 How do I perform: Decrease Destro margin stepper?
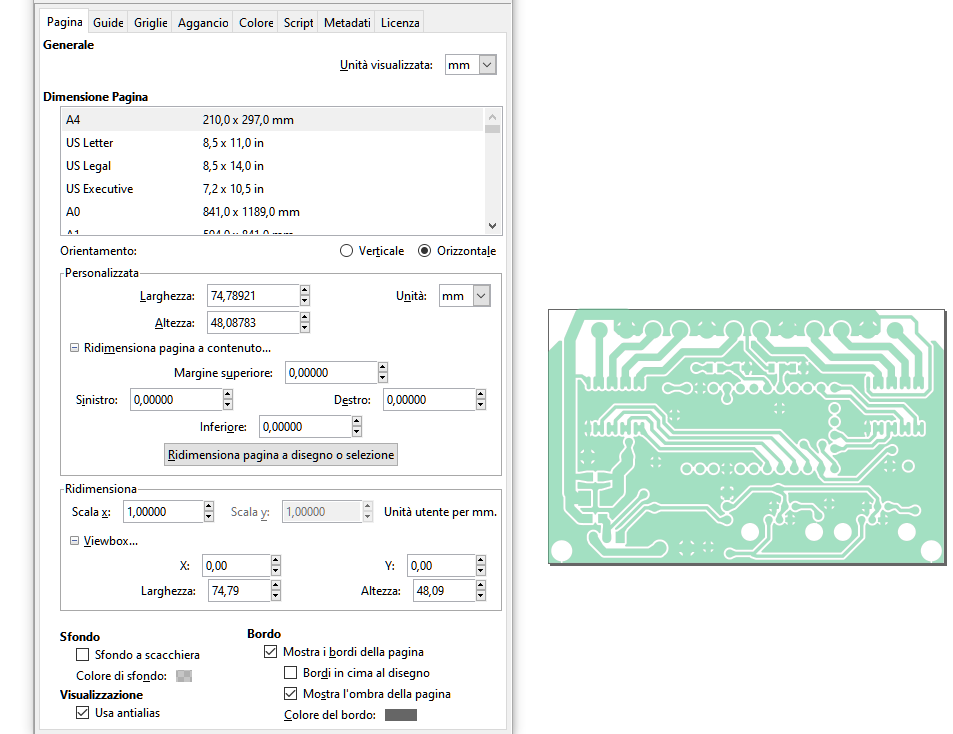[x=481, y=405]
